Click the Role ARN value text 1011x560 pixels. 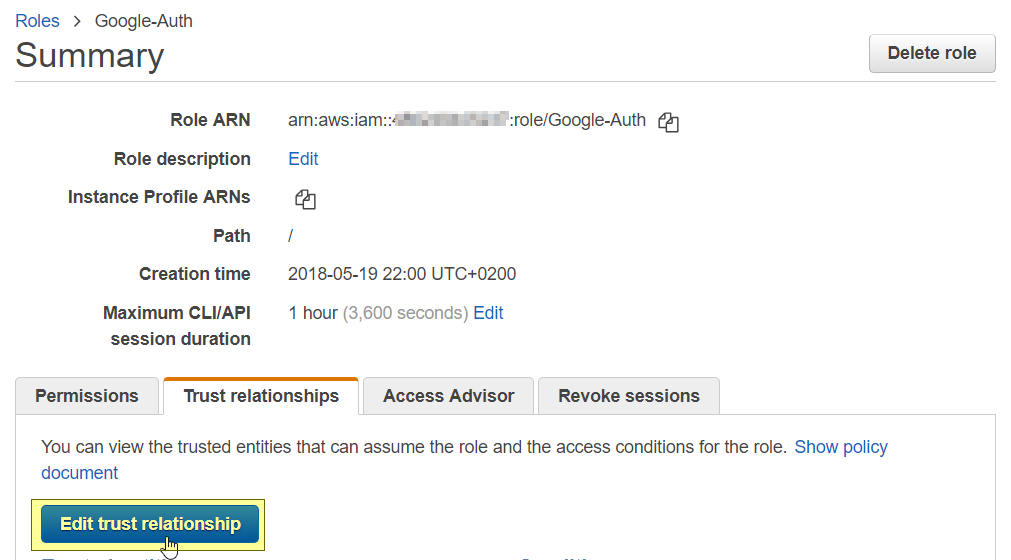point(466,121)
